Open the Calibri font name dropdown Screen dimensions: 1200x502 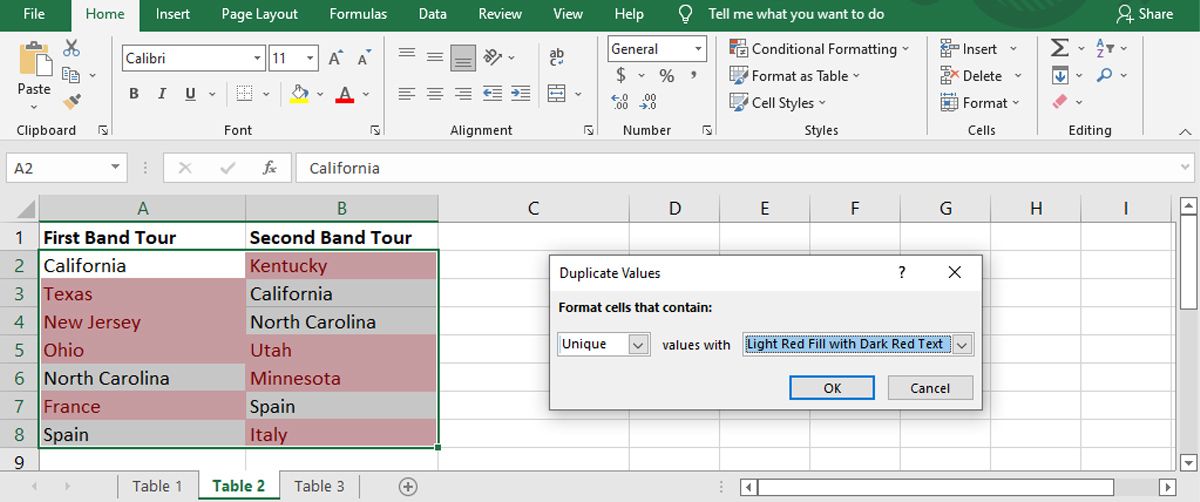[258, 58]
